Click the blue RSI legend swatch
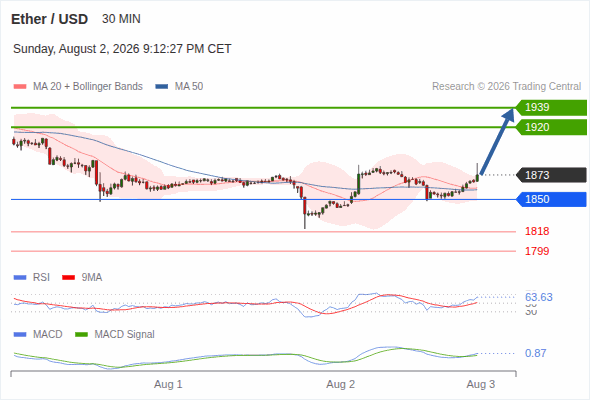590x400 pixels. pyautogui.click(x=20, y=278)
